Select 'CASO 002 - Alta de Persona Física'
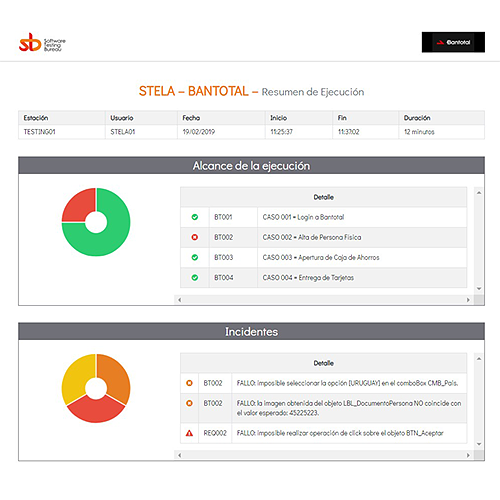The image size is (500, 500). click(323, 237)
